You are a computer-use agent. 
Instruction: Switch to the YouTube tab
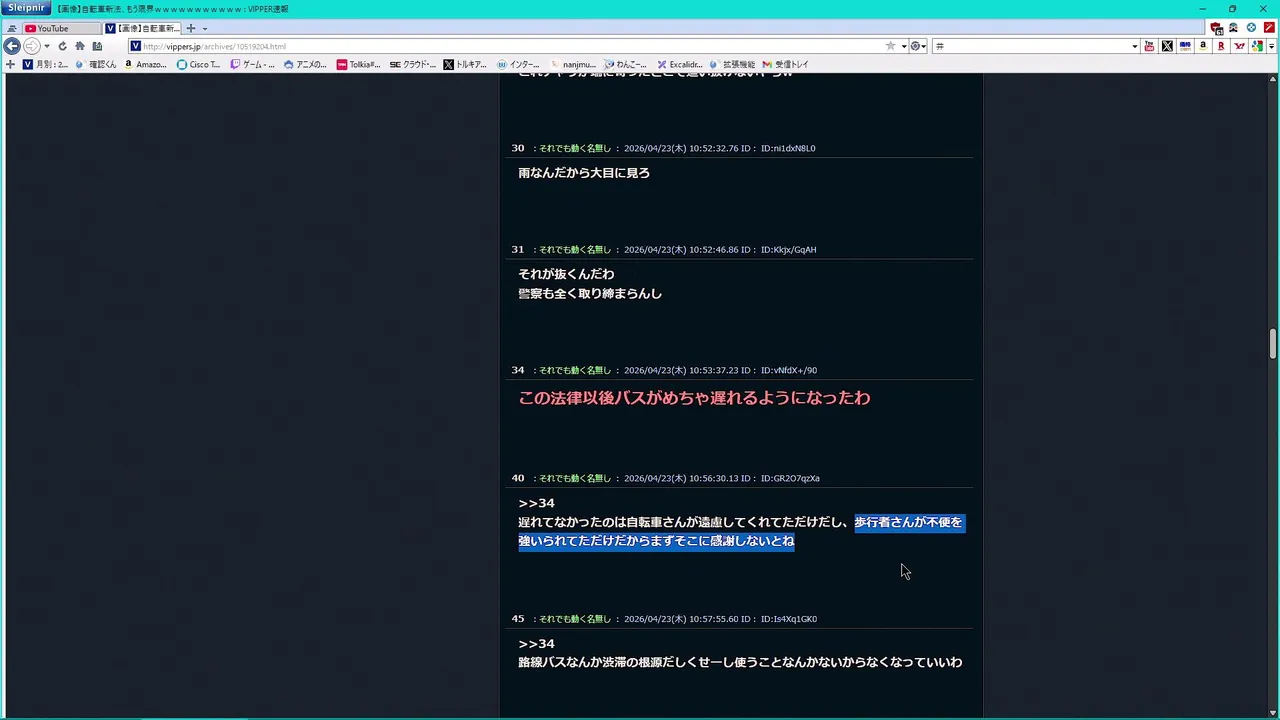(61, 28)
